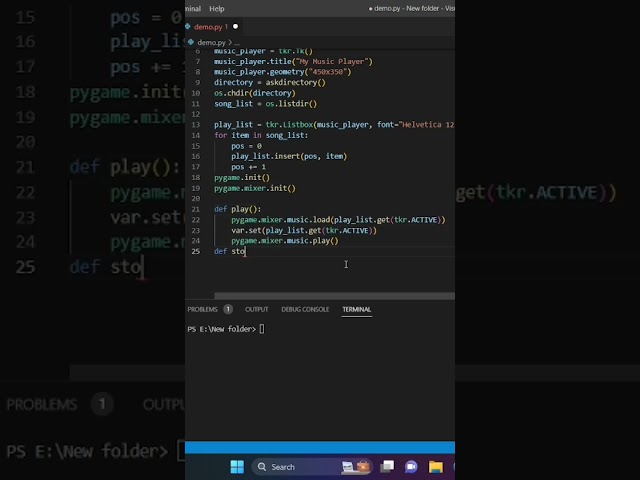The width and height of the screenshot is (640, 480).
Task: Click 'pos += 1' on line 17
Action: [x=249, y=167]
